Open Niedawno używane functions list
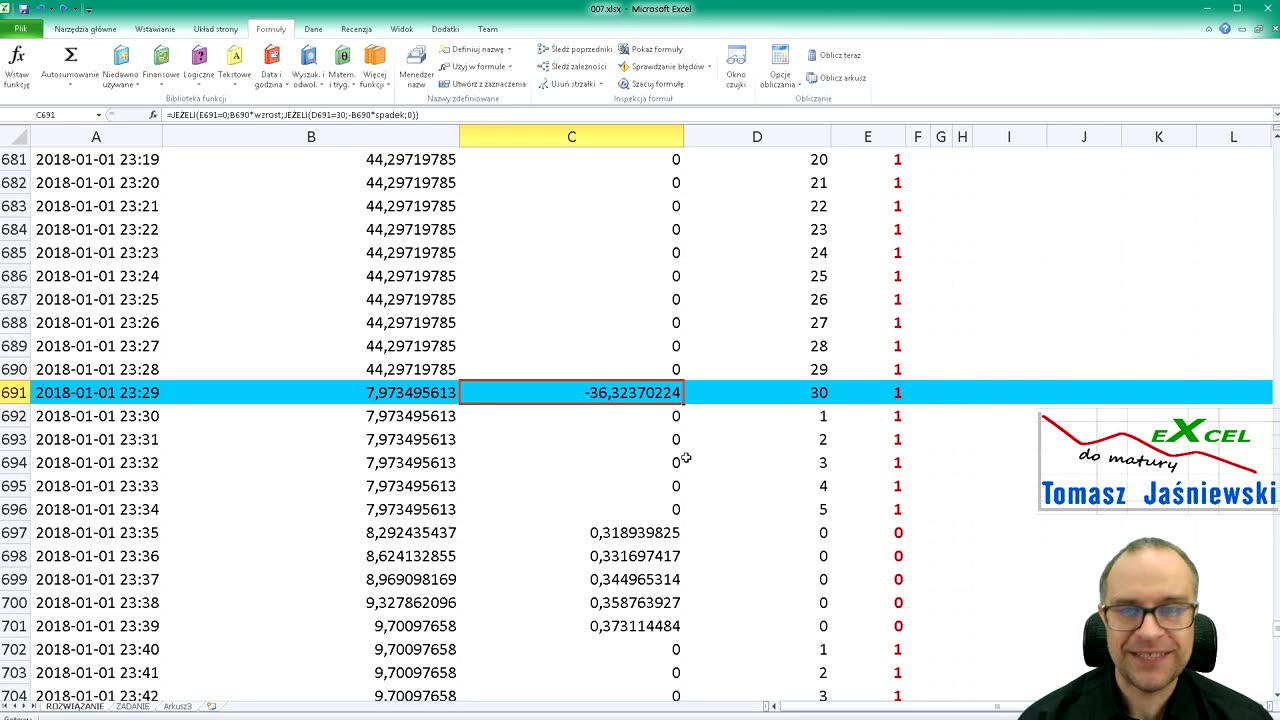This screenshot has height=720, width=1280. 121,67
